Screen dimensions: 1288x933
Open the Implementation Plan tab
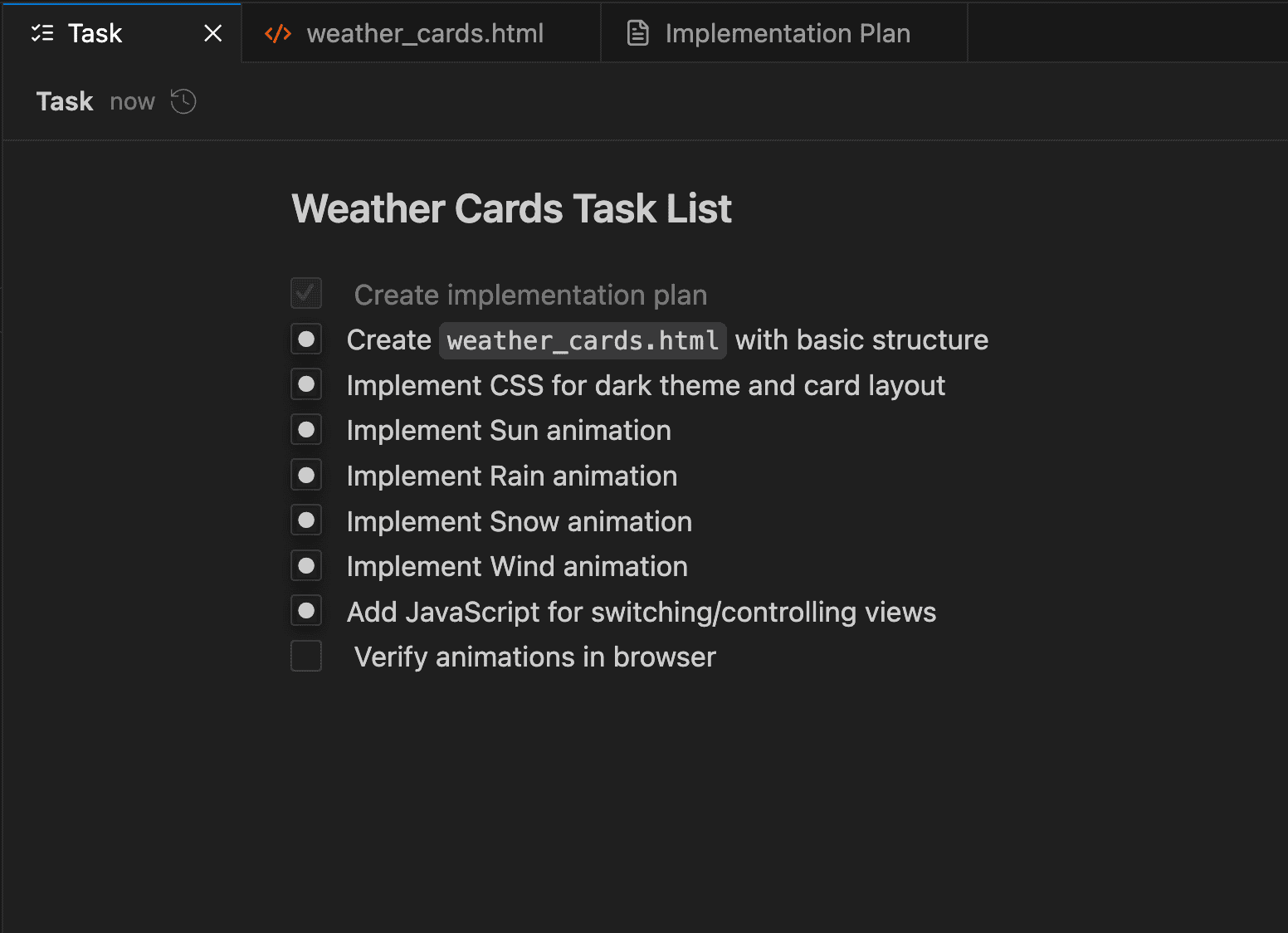(786, 33)
